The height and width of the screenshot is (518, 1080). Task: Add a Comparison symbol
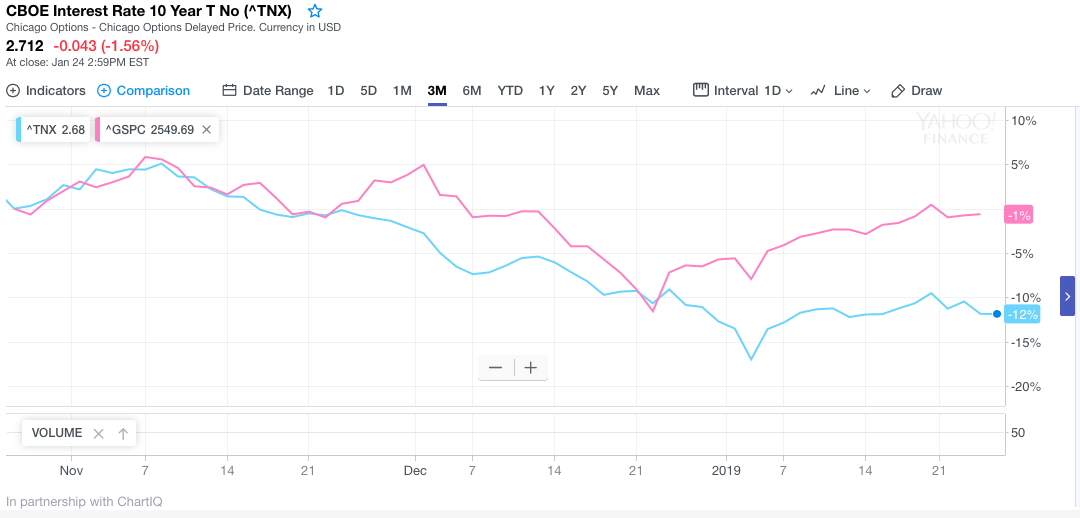pos(143,90)
